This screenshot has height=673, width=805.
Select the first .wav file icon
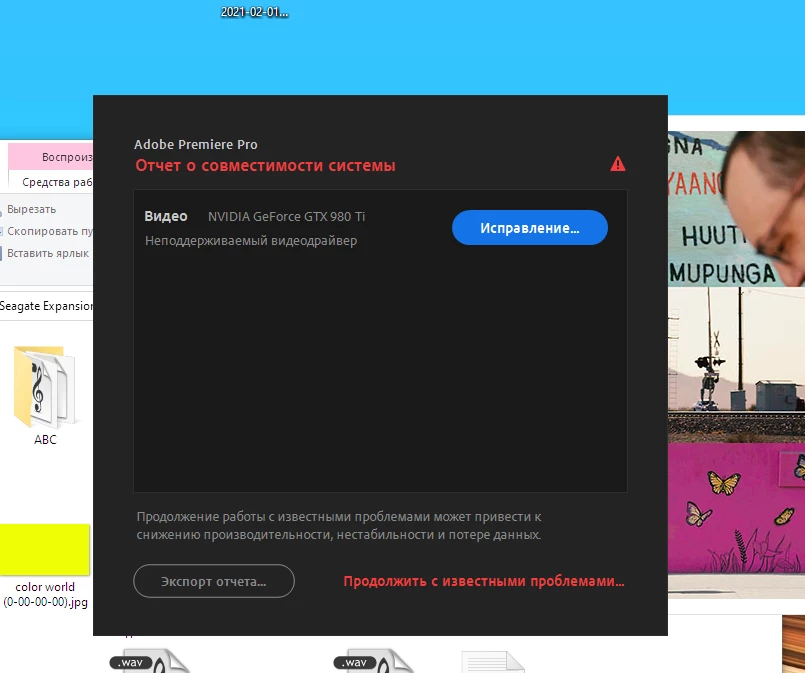(149, 662)
